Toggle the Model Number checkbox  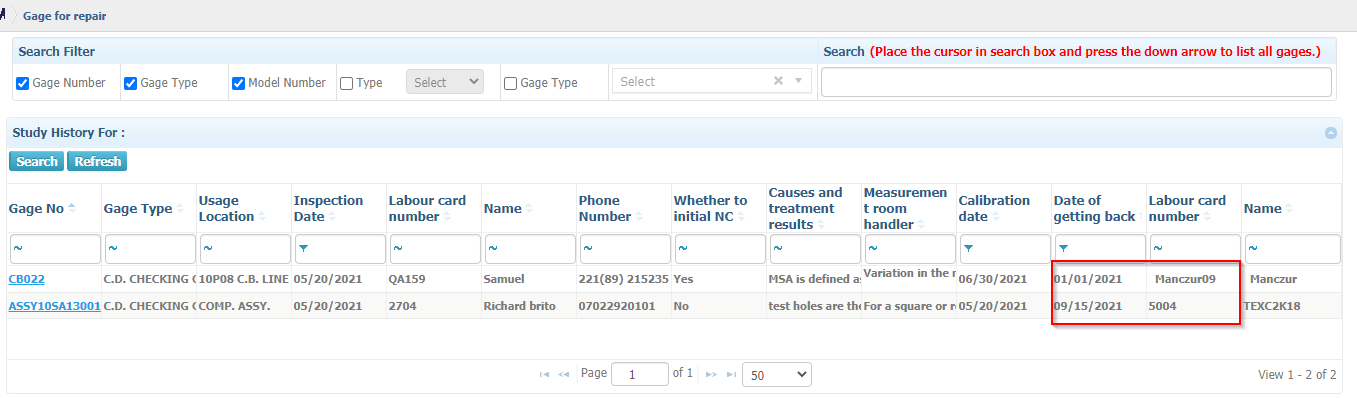pyautogui.click(x=238, y=83)
